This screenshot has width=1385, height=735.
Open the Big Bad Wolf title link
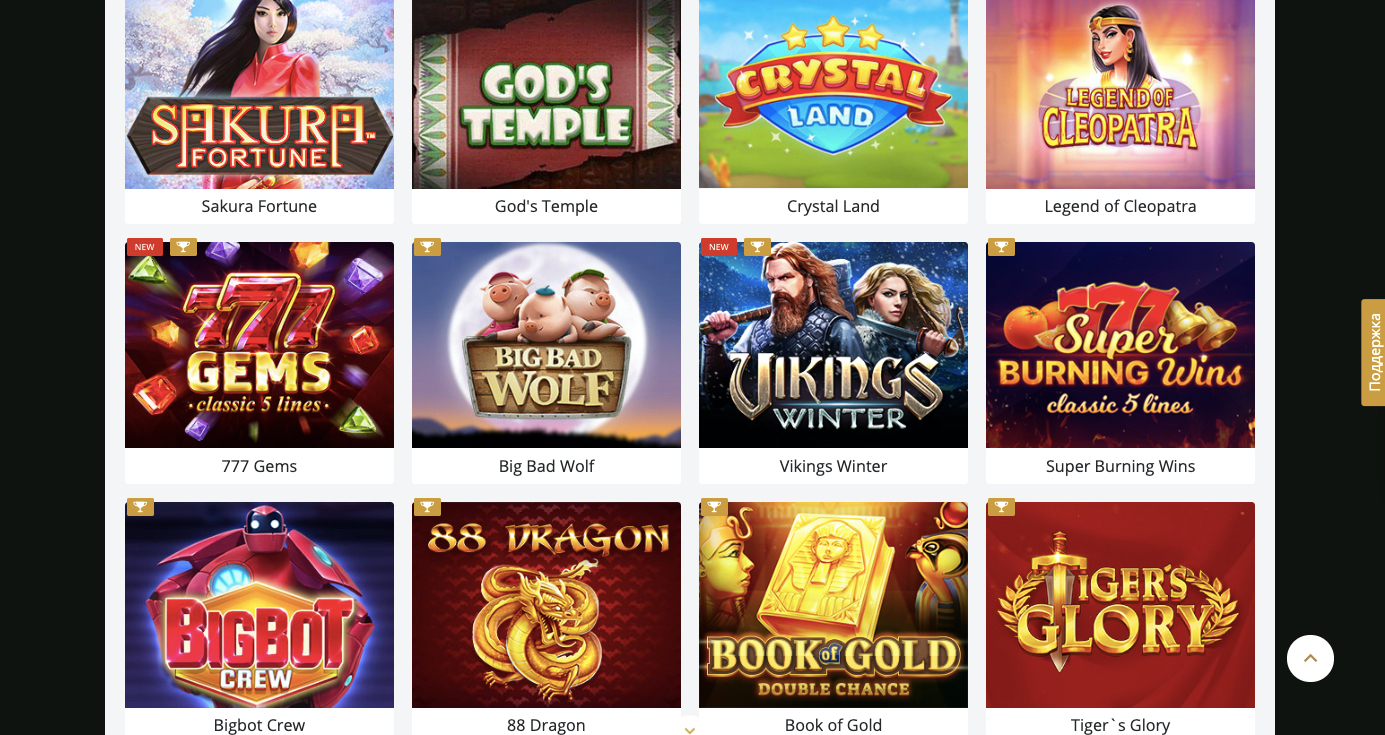[x=546, y=466]
